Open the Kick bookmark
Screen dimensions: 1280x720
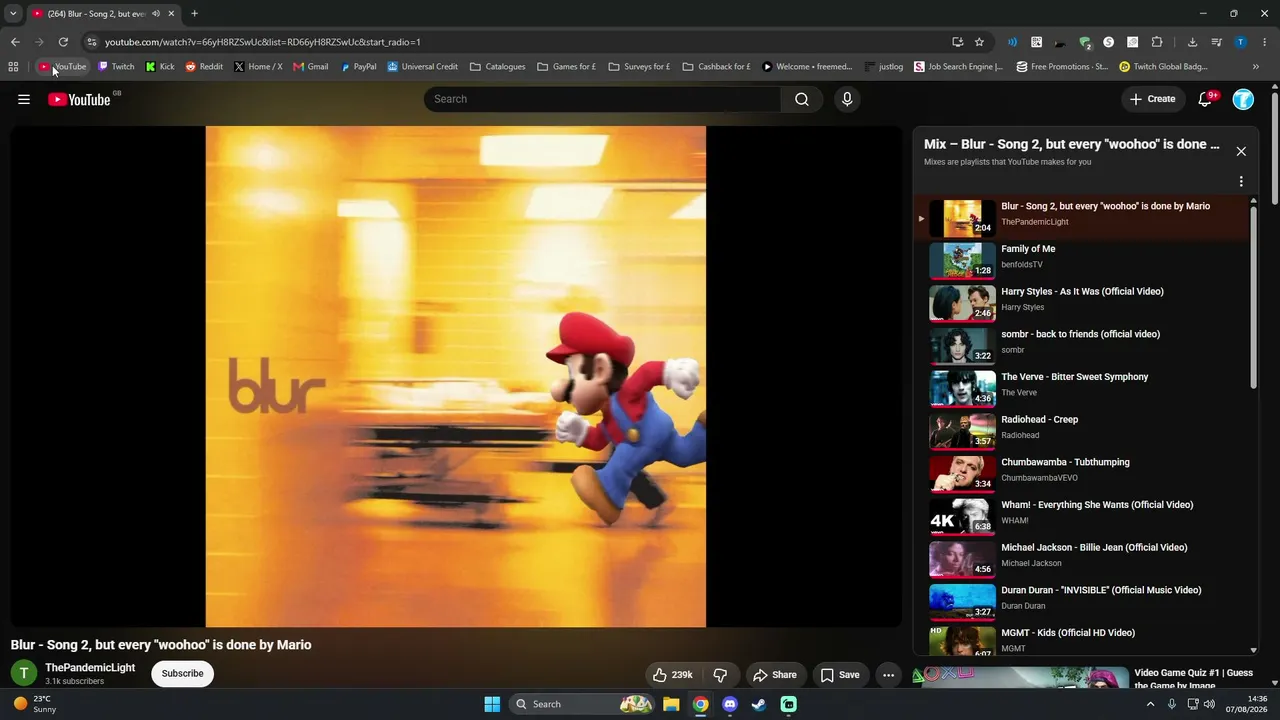(160, 67)
